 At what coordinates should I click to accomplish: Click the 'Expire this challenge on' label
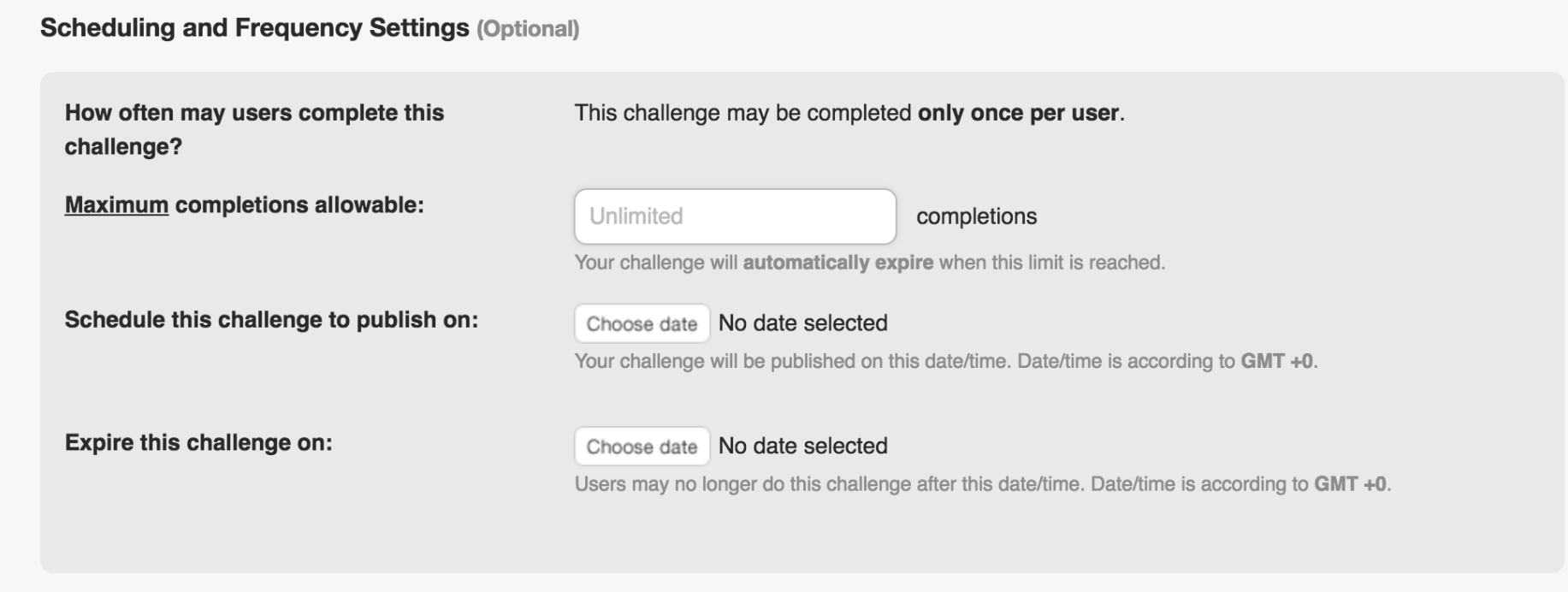click(x=198, y=443)
